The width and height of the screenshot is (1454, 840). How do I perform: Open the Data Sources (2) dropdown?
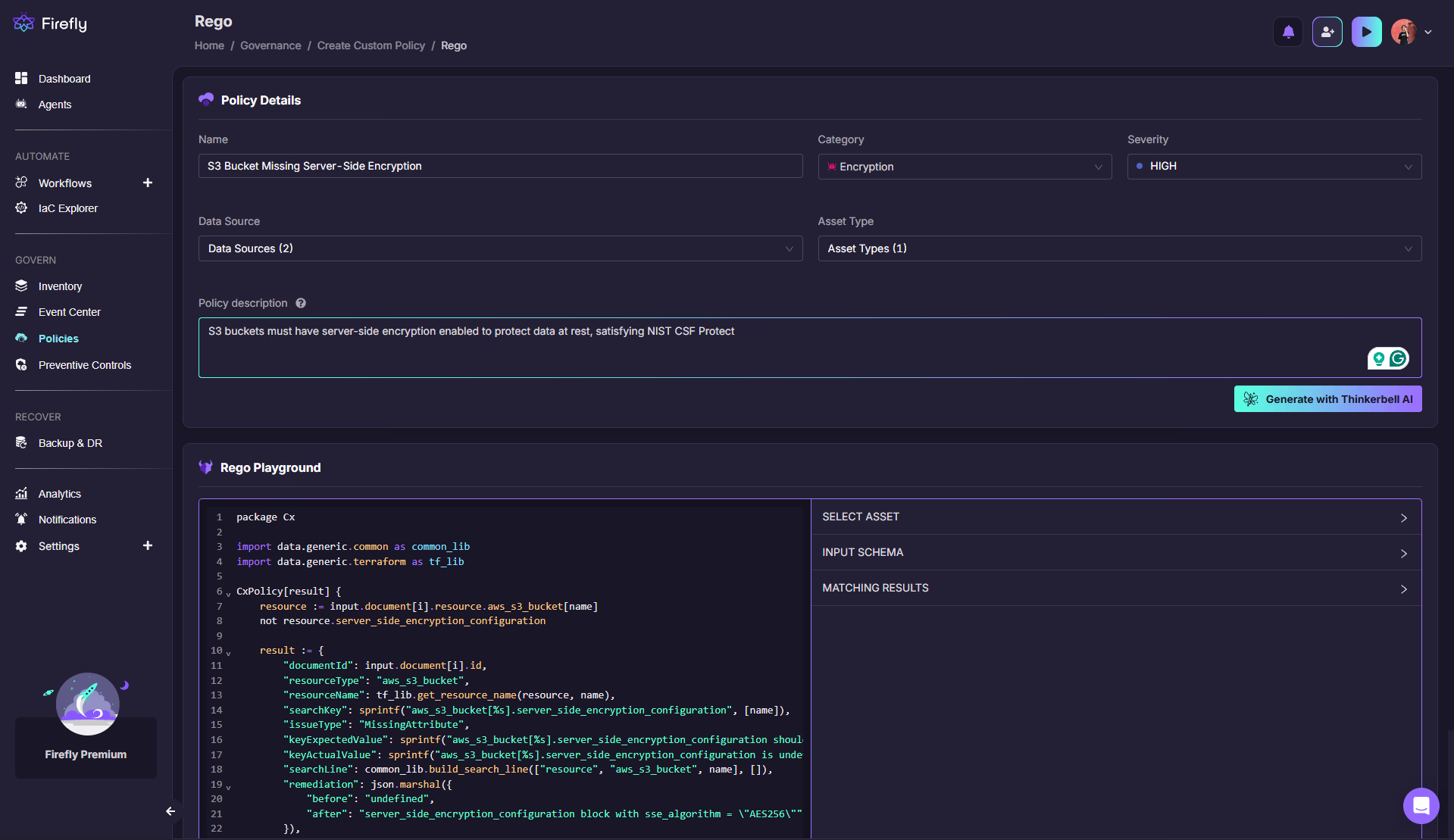click(500, 248)
